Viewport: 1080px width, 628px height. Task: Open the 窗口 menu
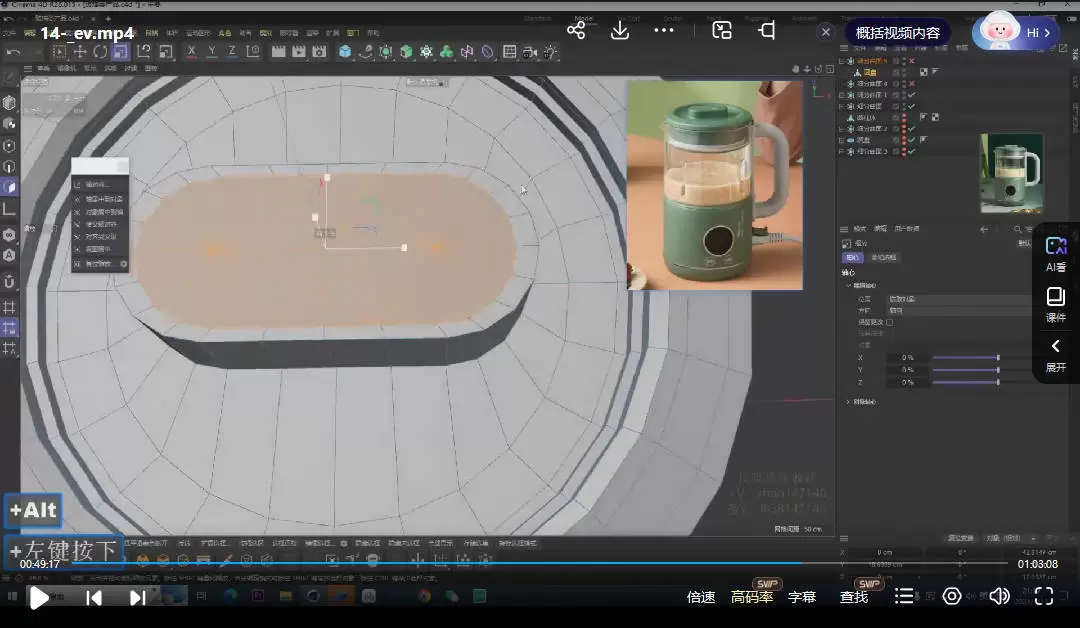[353, 33]
